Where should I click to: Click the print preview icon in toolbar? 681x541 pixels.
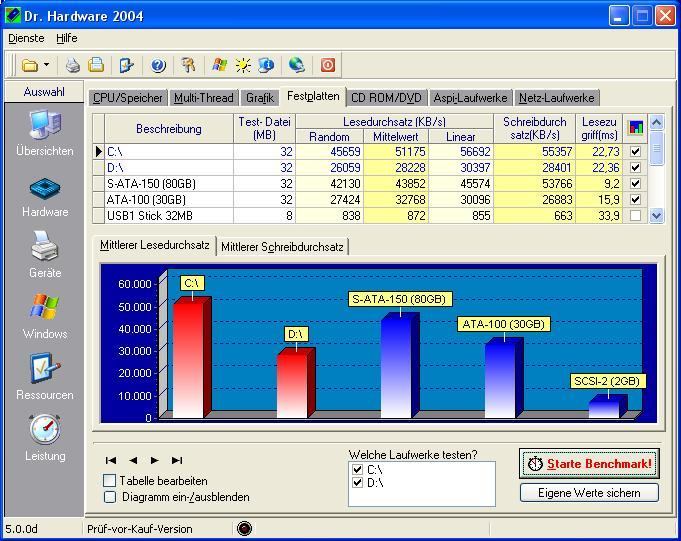[x=96, y=65]
